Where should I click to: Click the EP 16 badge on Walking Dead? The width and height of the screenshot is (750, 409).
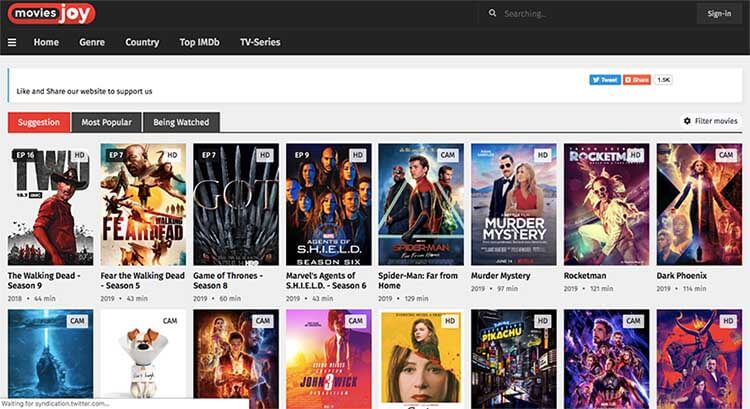[x=26, y=155]
